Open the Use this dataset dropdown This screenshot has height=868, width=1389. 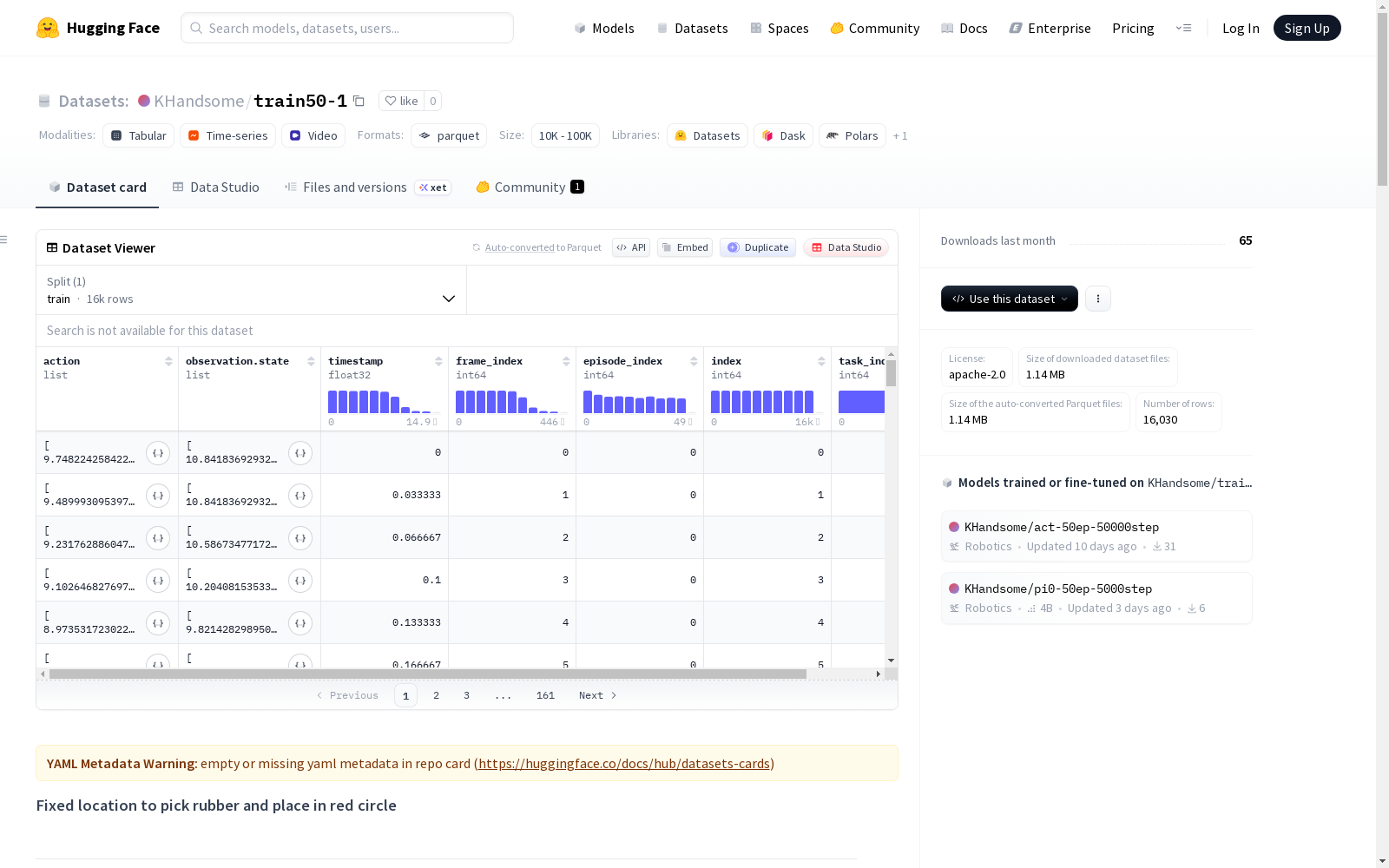point(1010,299)
